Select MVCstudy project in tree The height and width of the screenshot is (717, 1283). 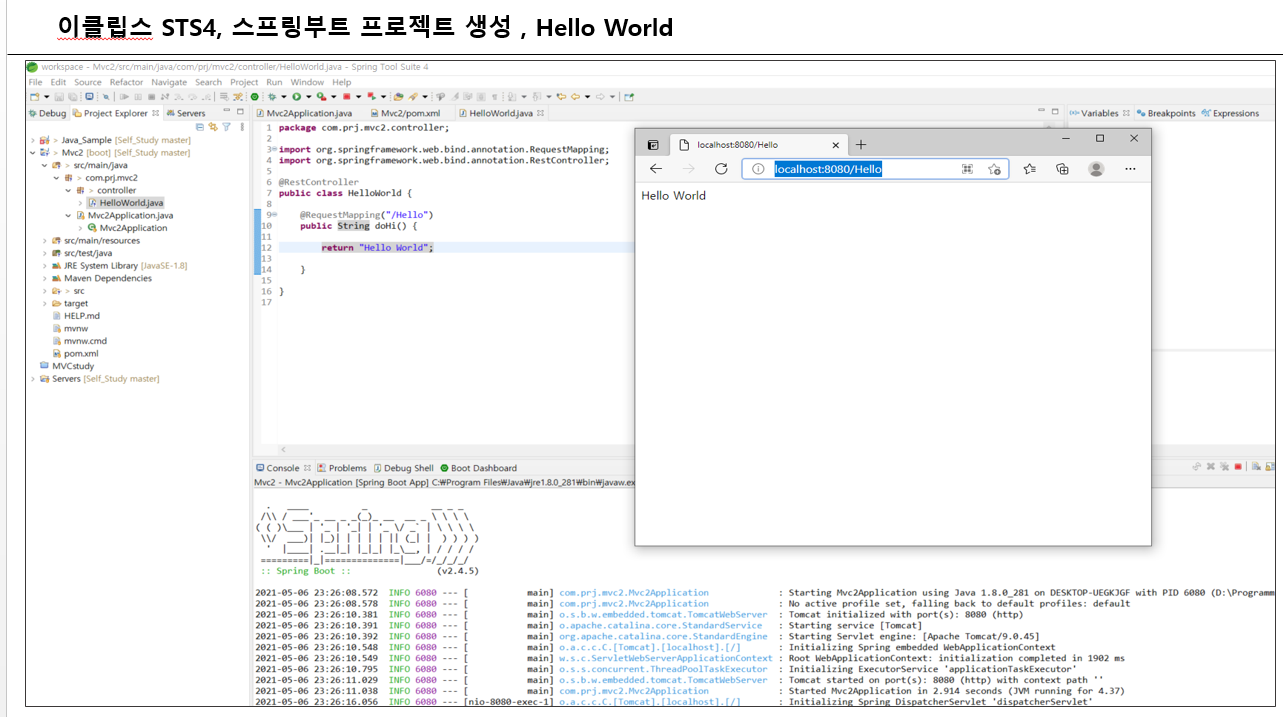[67, 366]
